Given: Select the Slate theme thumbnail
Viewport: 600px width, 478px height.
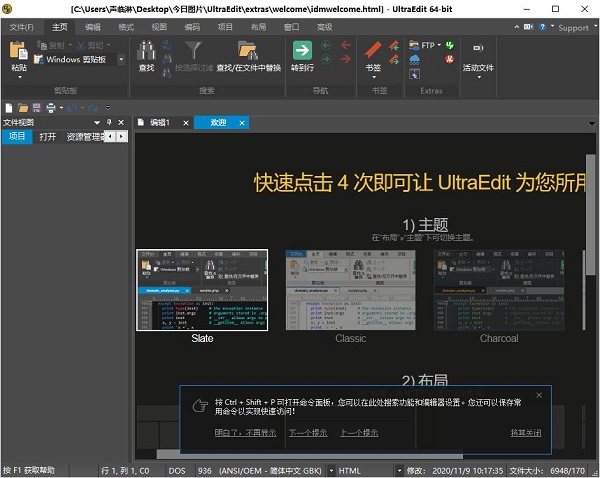Looking at the screenshot, I should point(202,290).
